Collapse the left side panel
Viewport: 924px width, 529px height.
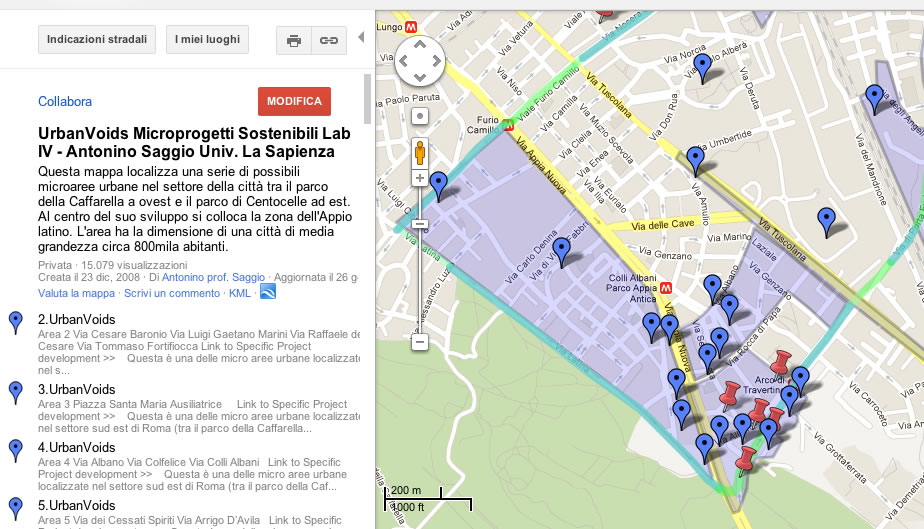(361, 39)
